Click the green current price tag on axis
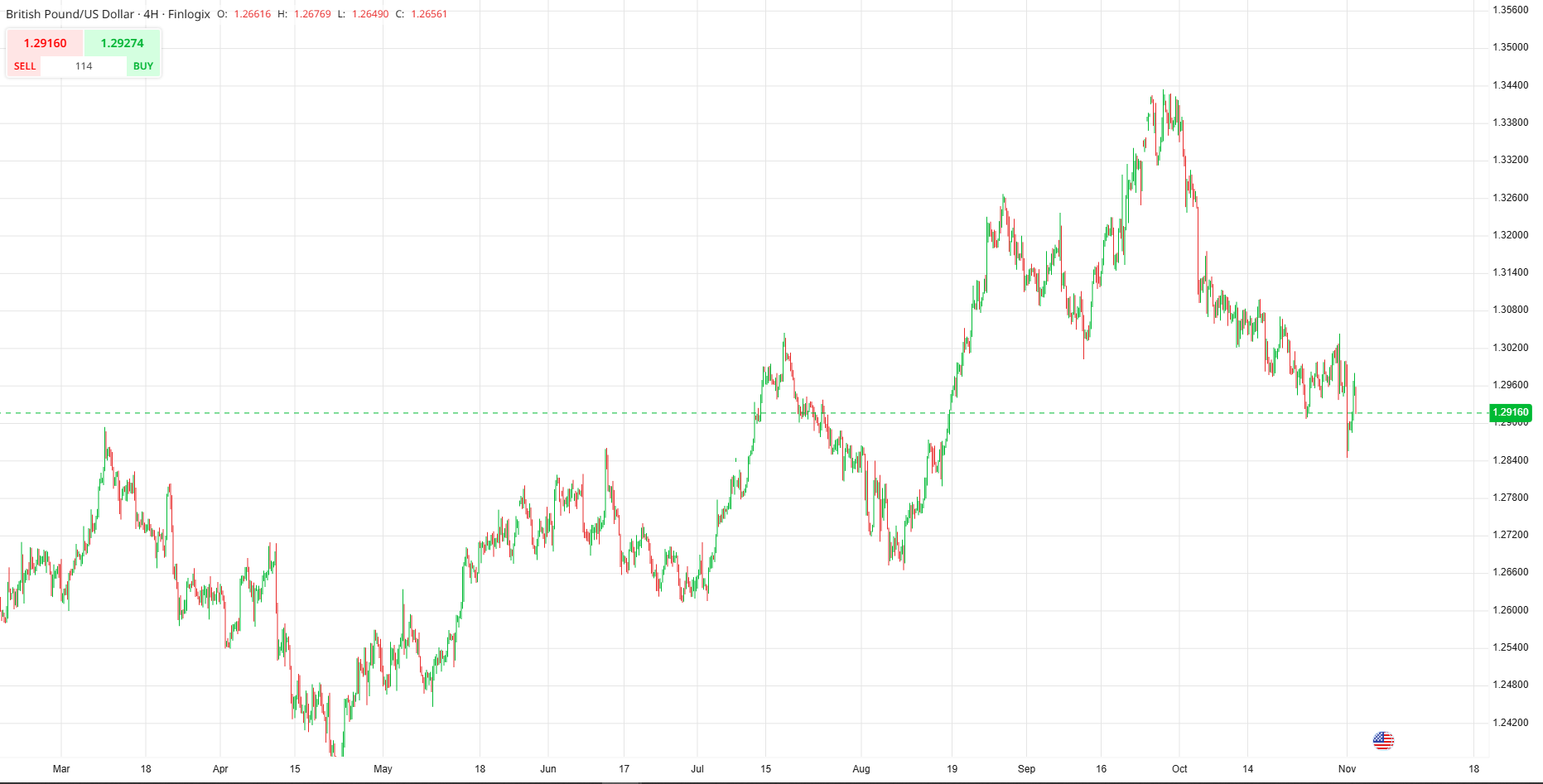 pyautogui.click(x=1511, y=412)
